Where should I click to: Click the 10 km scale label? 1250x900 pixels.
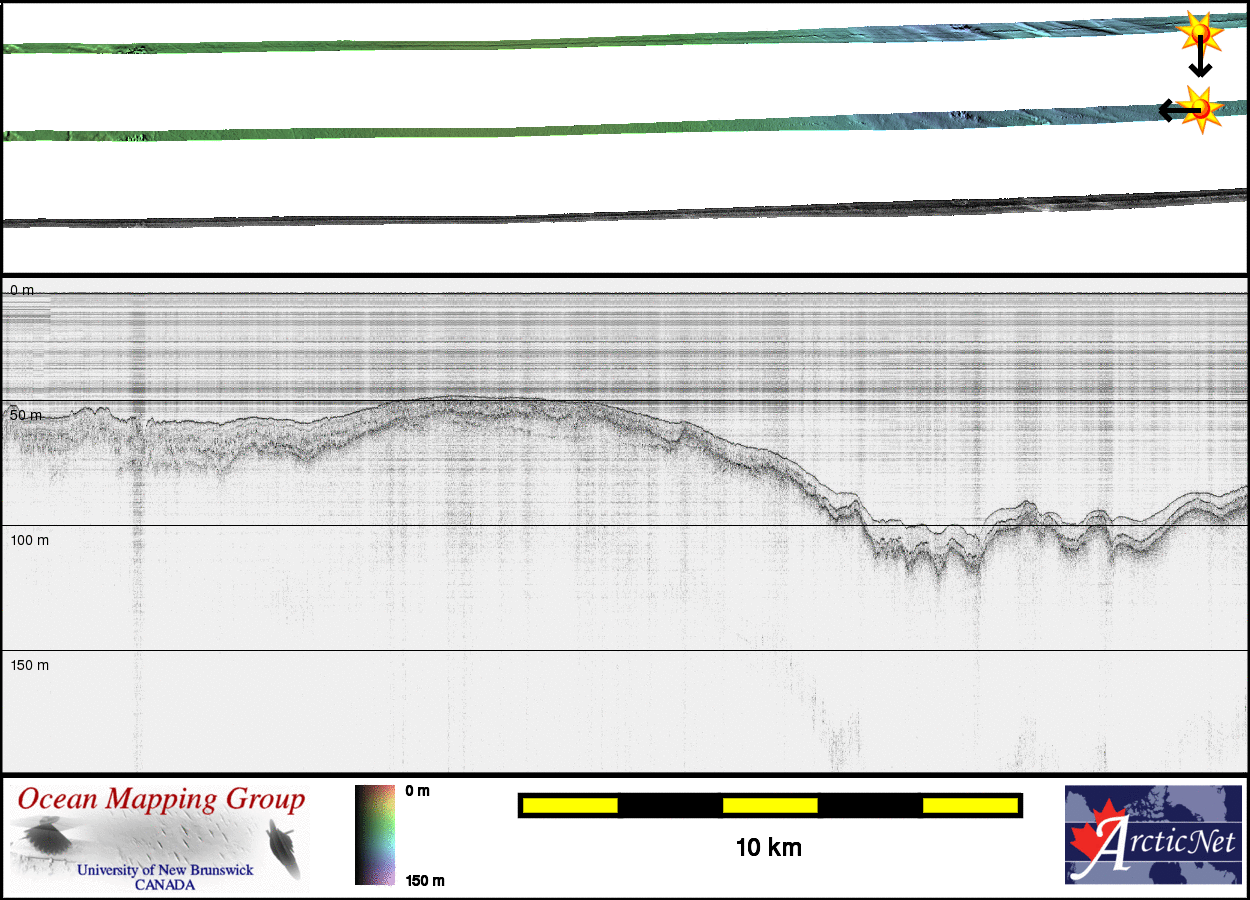(768, 848)
